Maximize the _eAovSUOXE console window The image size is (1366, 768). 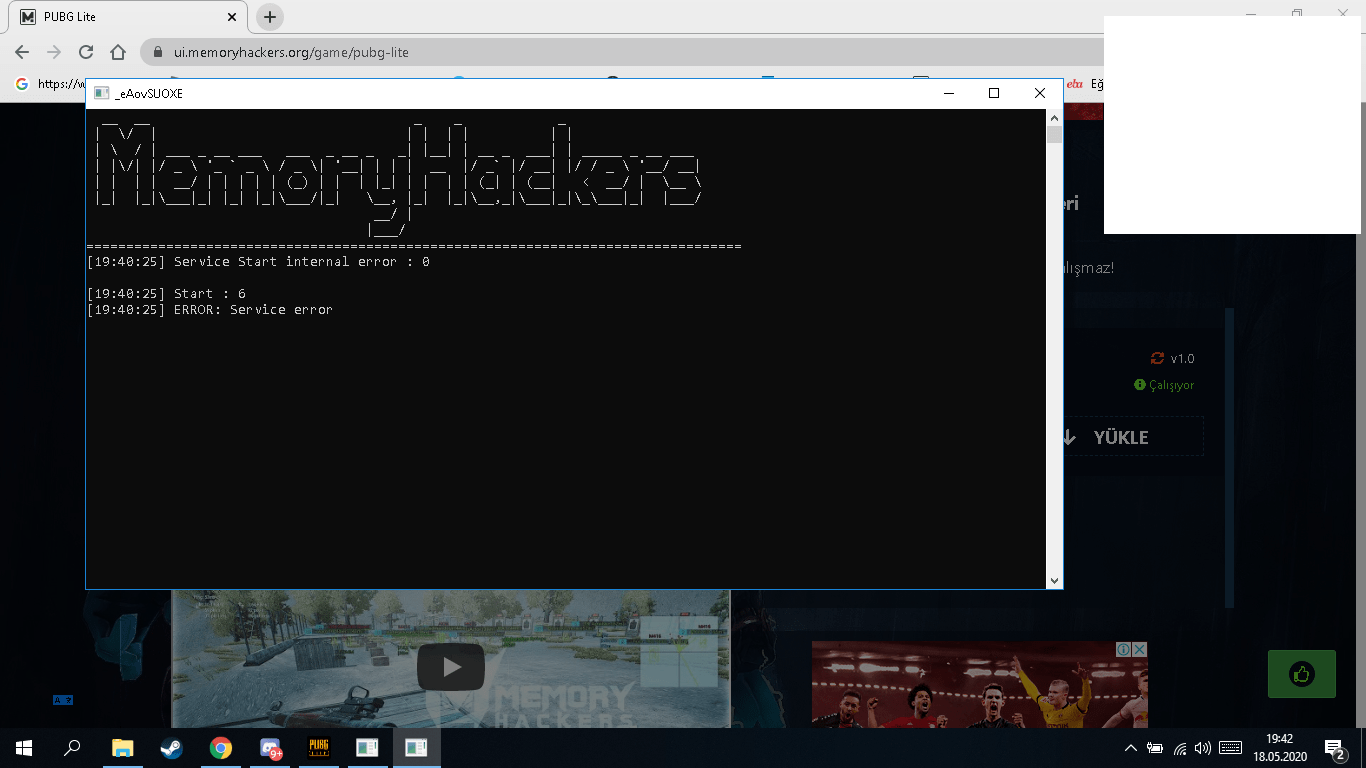pyautogui.click(x=994, y=93)
